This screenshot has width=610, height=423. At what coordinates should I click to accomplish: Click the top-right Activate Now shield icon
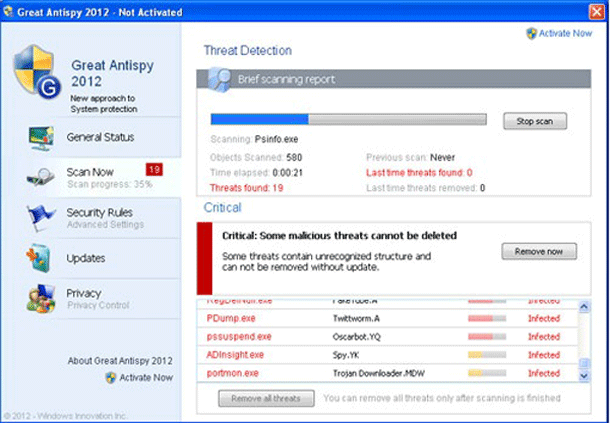[531, 32]
